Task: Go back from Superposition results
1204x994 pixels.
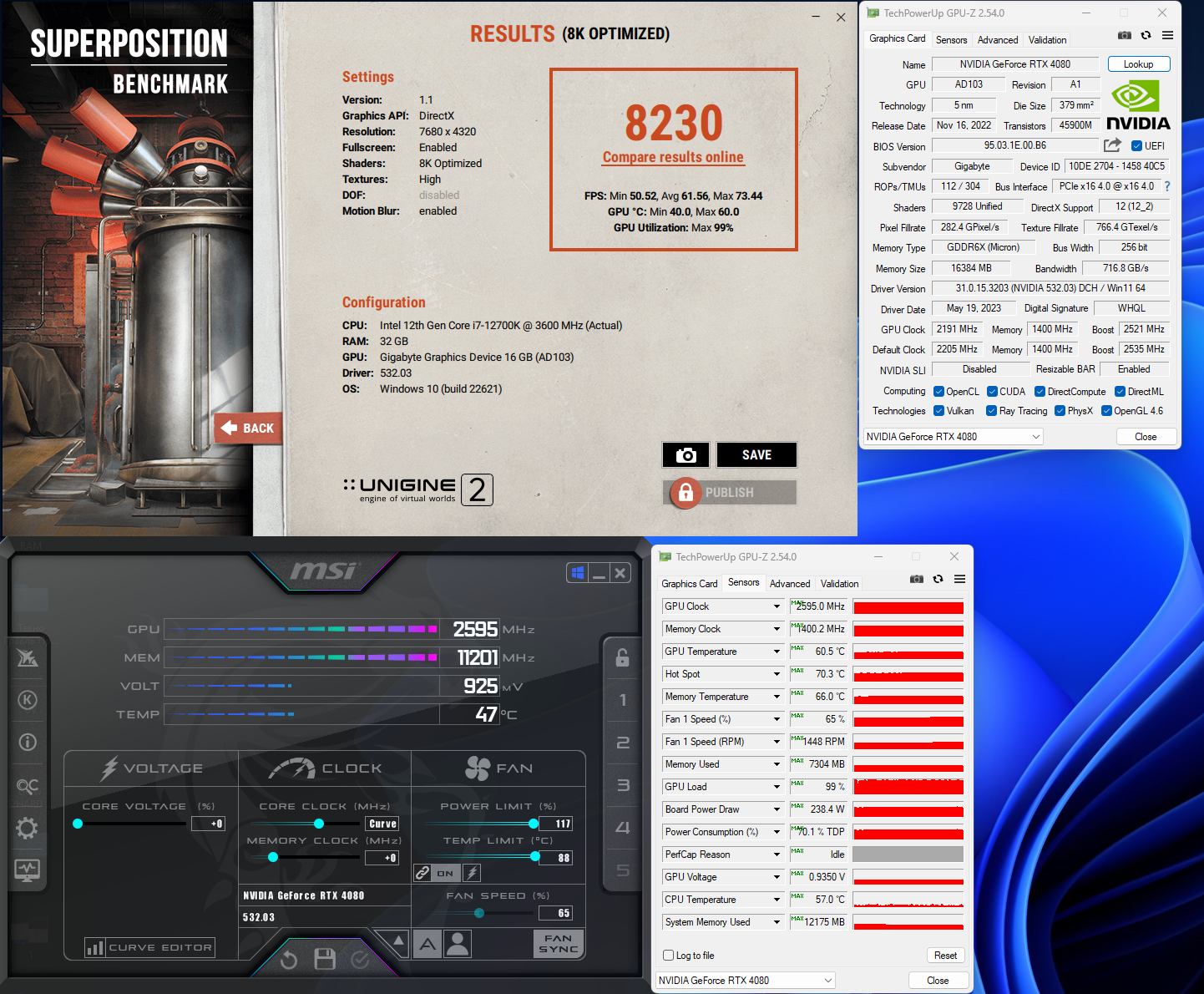Action: [x=248, y=429]
